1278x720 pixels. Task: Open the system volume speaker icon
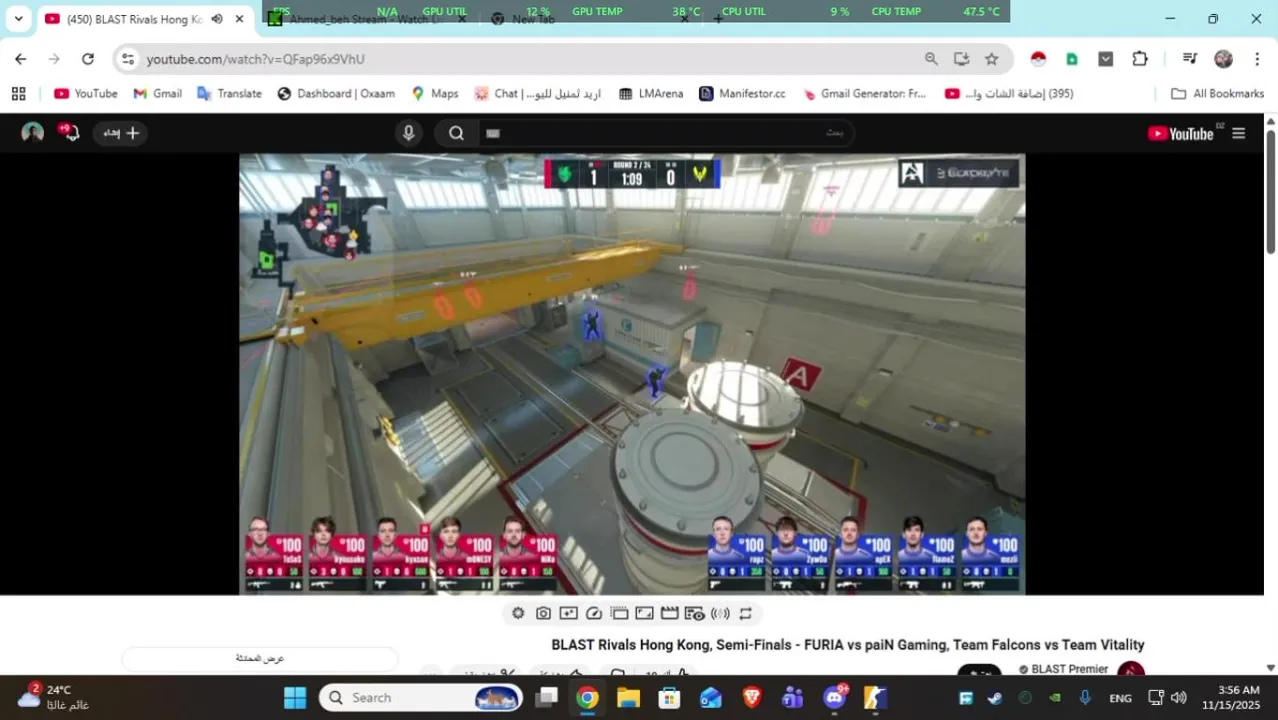(1178, 697)
